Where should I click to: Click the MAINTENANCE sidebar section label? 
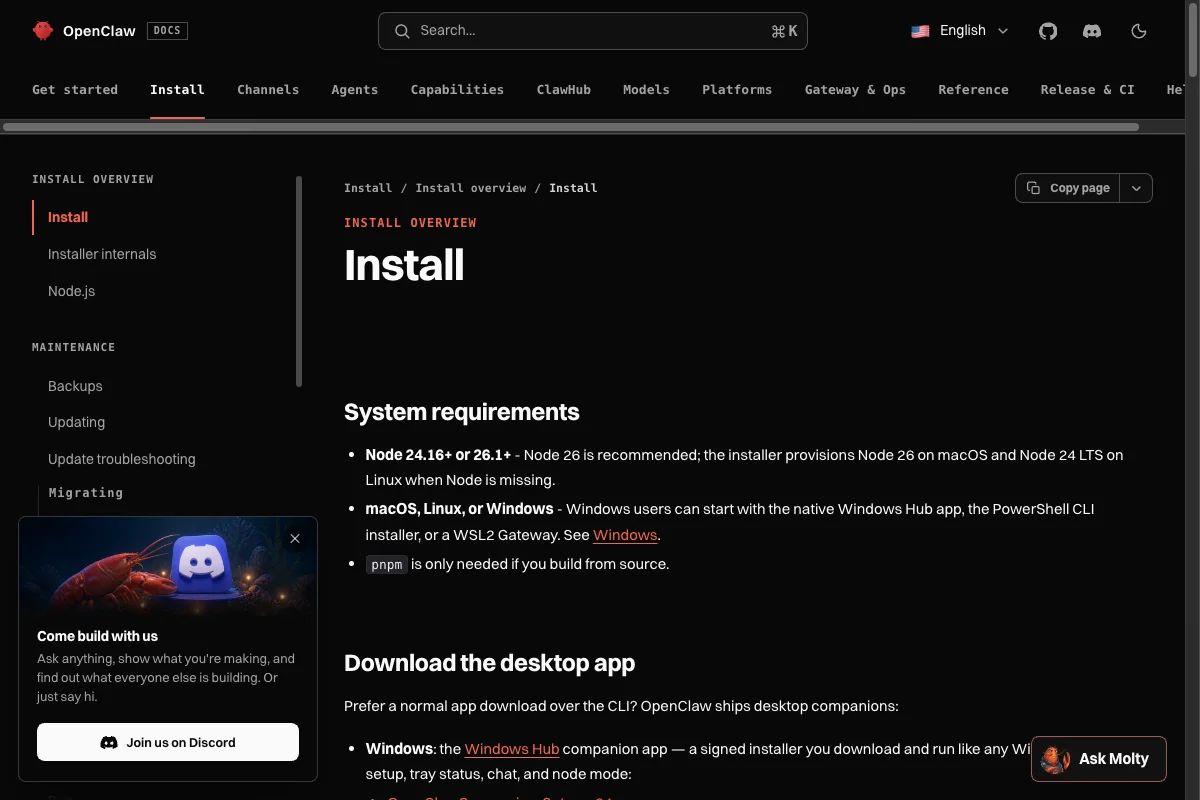pyautogui.click(x=74, y=347)
